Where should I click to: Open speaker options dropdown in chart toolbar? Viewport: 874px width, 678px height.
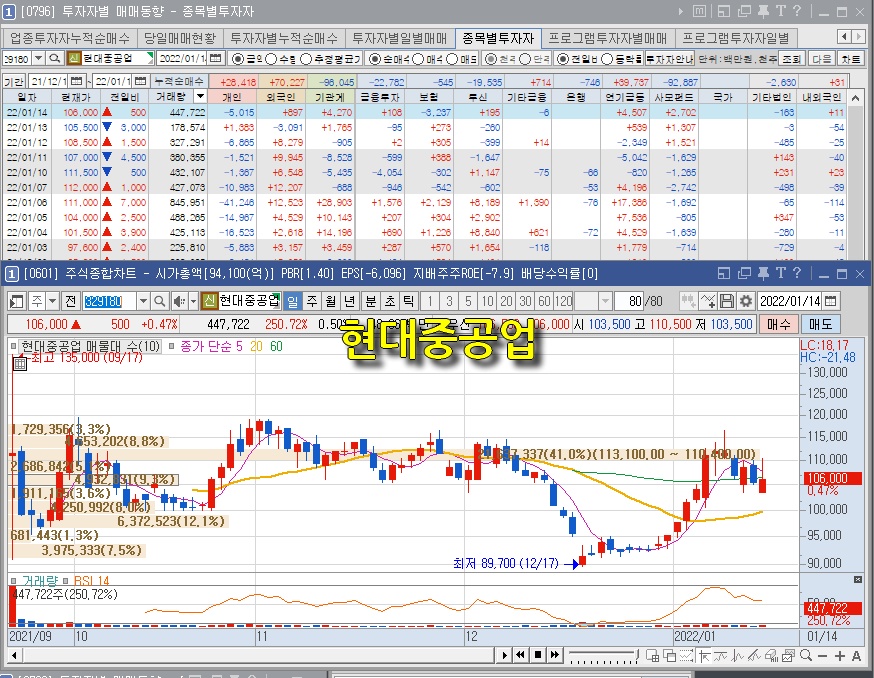tap(193, 302)
